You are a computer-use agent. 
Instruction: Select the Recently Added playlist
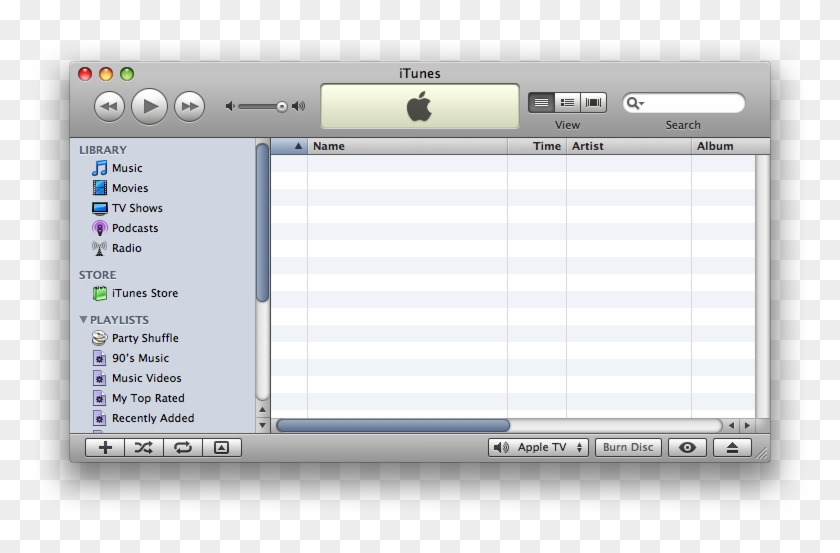click(162, 418)
